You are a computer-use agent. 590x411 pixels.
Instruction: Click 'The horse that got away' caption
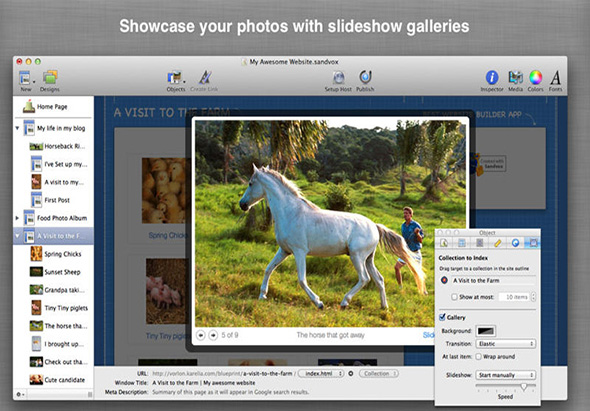330,335
